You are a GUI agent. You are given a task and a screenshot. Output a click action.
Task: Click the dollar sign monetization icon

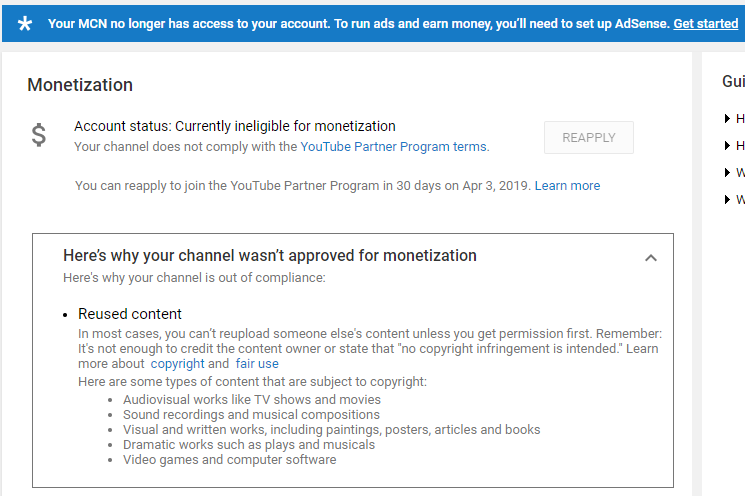coord(38,135)
